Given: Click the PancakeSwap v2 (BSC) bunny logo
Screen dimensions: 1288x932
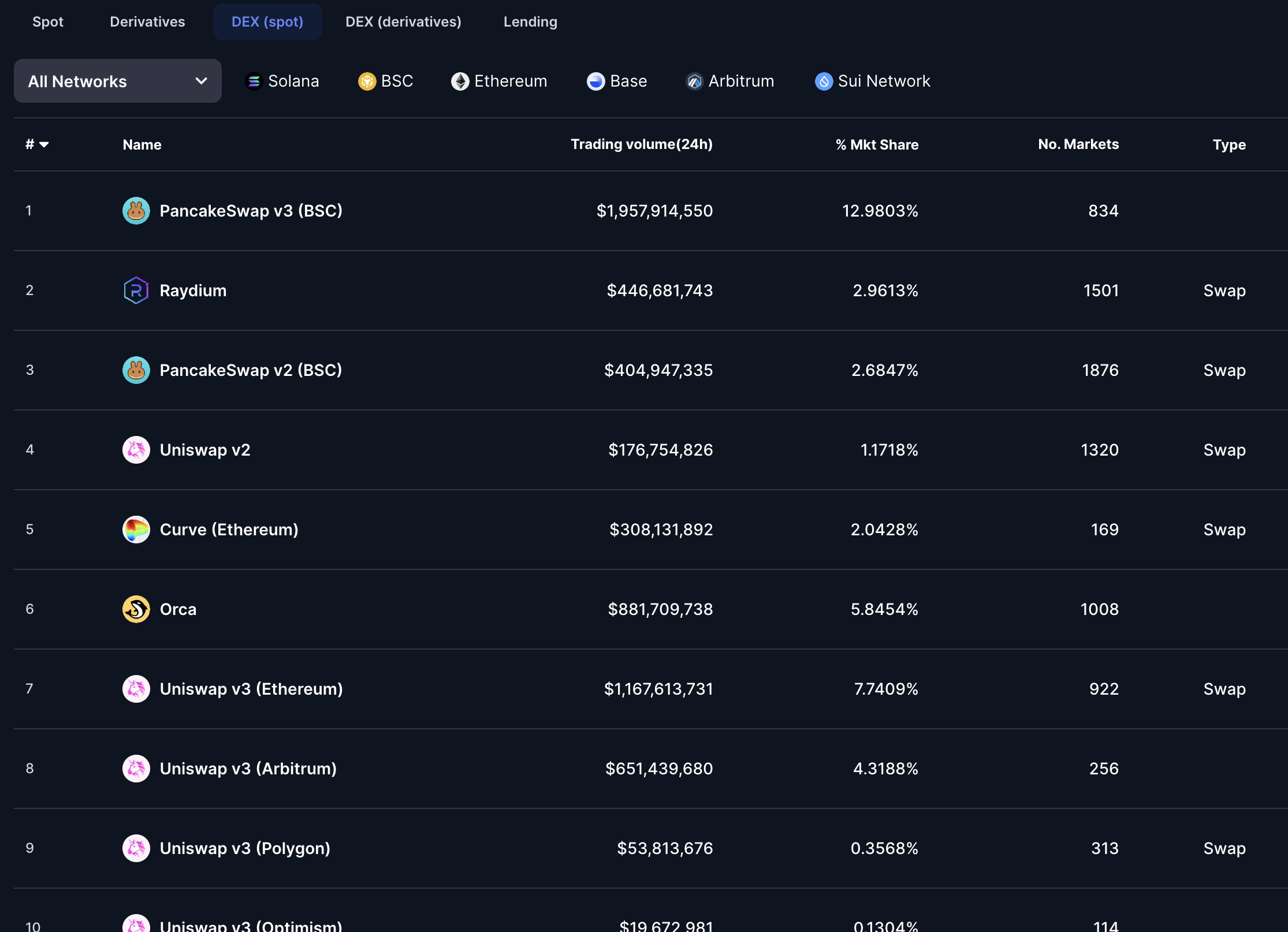Looking at the screenshot, I should 136,370.
